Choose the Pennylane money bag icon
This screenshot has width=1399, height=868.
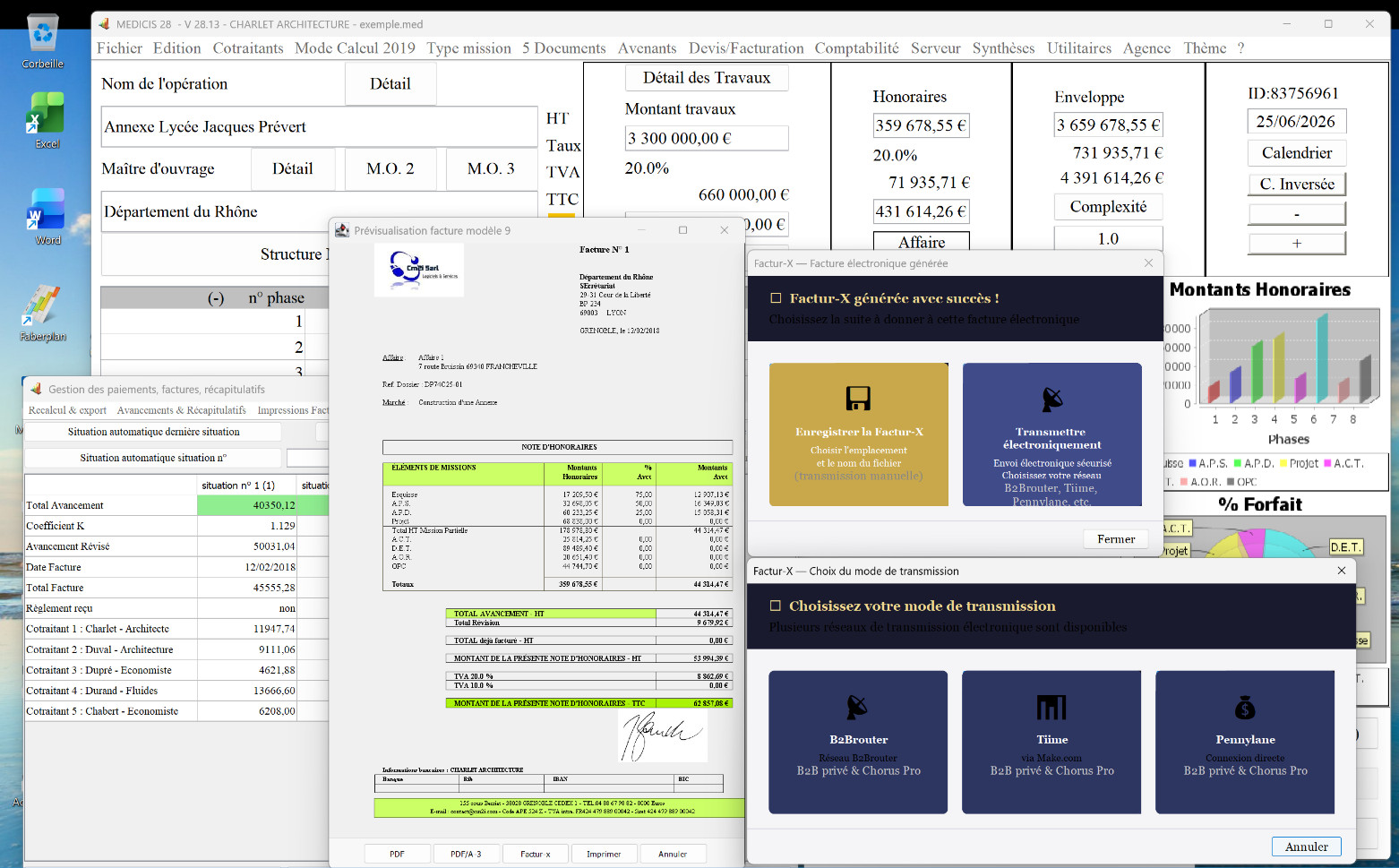click(1245, 708)
